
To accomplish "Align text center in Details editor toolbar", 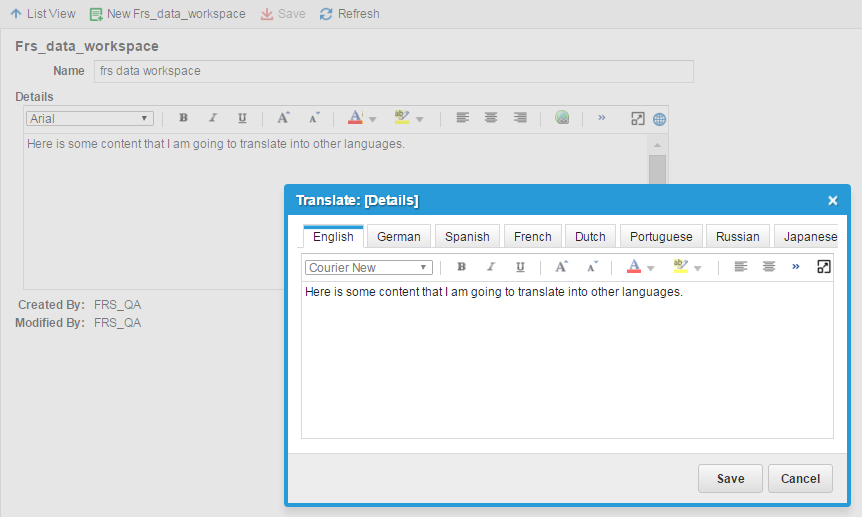I will tap(491, 118).
